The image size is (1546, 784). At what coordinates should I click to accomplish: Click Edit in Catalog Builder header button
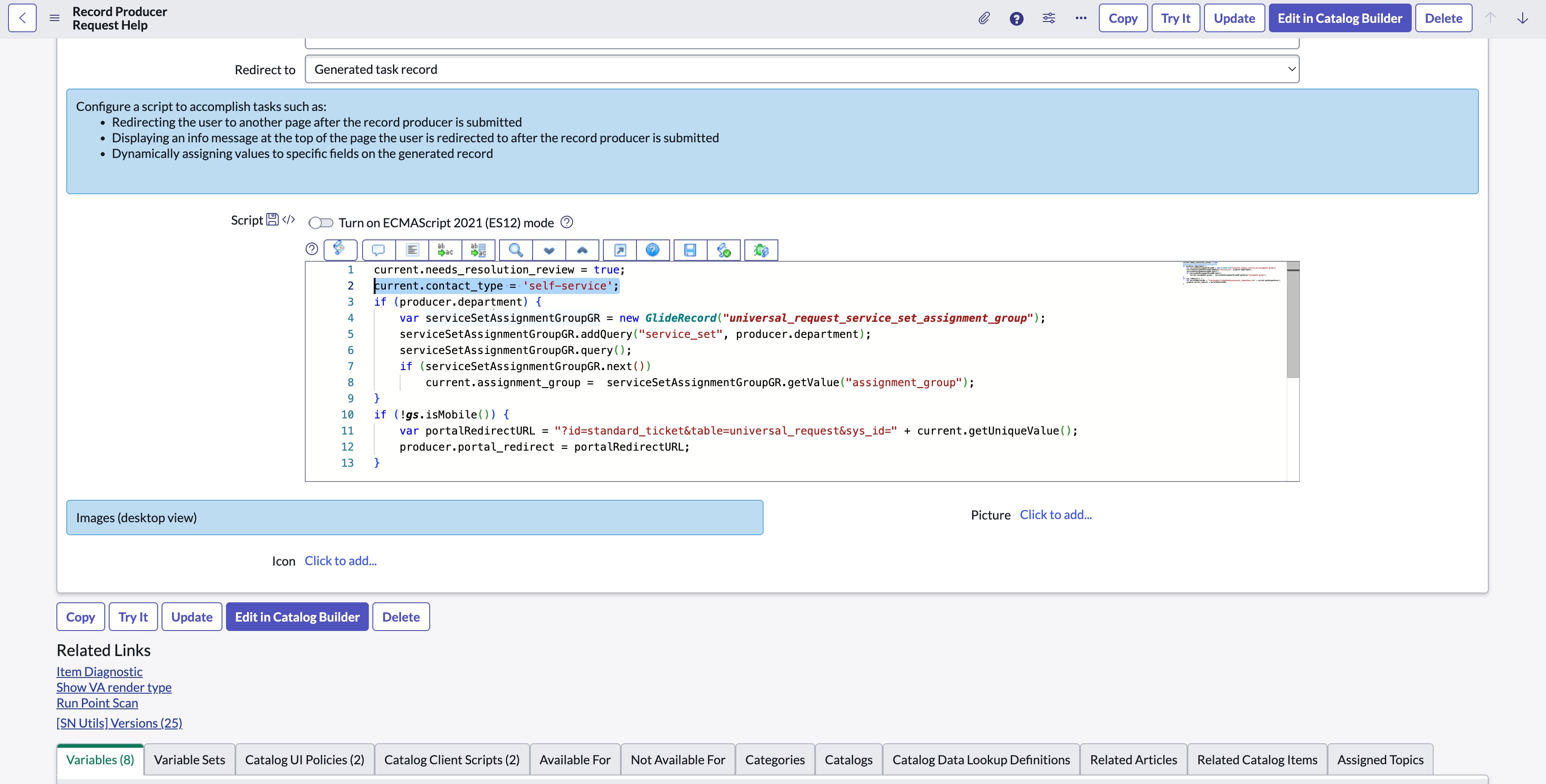pos(1340,18)
